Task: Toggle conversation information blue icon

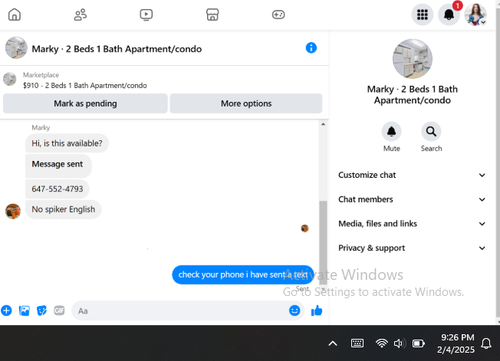Action: point(311,48)
